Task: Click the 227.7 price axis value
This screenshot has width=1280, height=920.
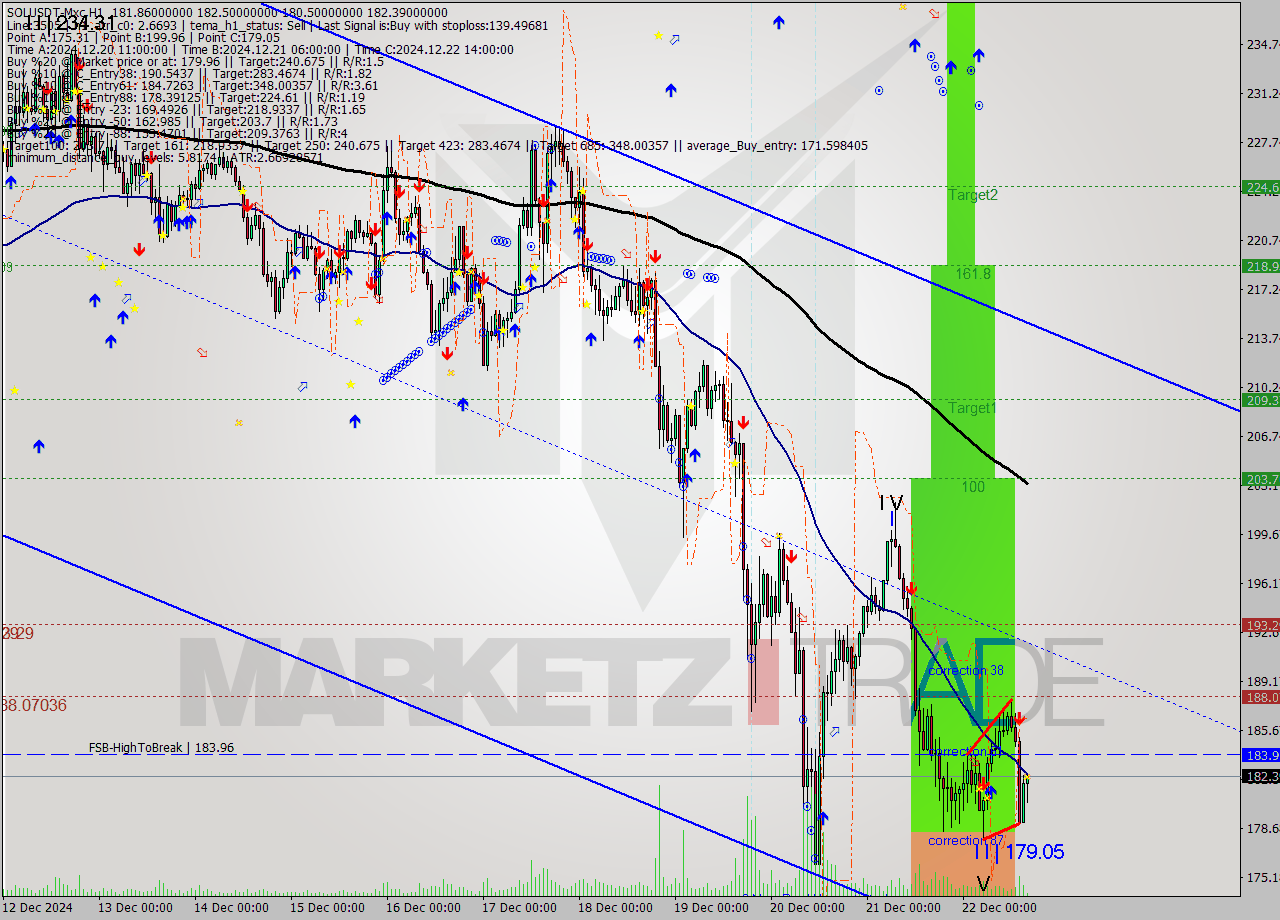Action: tap(1262, 142)
